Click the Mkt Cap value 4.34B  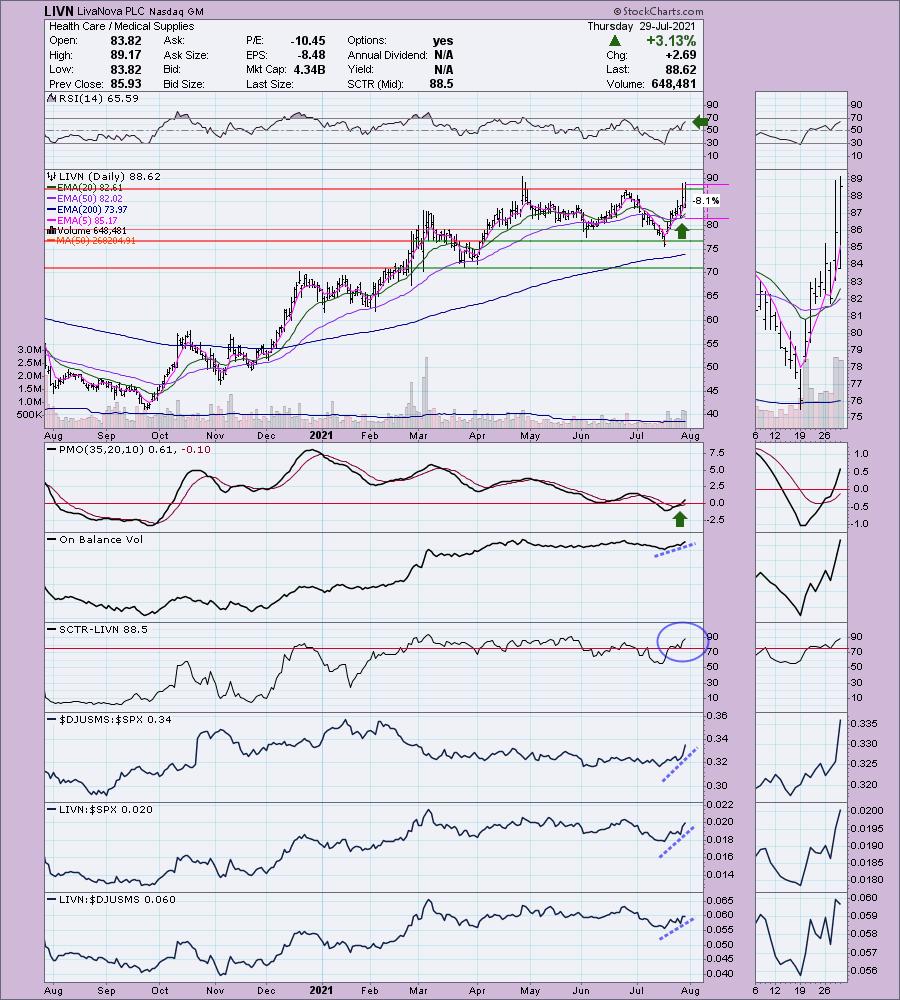tap(309, 69)
